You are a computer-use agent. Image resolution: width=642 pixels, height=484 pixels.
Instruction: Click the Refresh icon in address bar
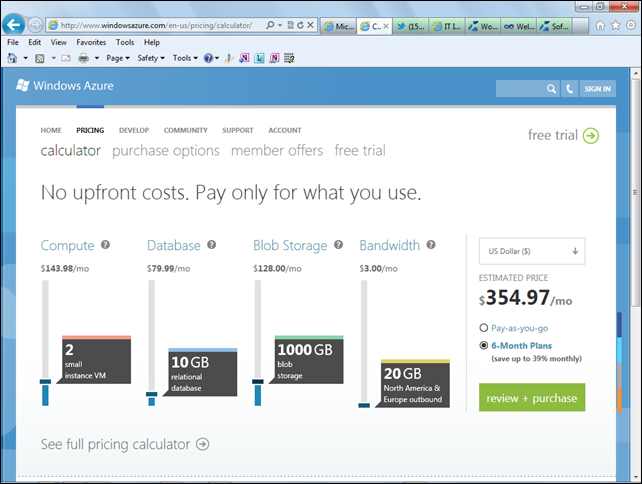pyautogui.click(x=301, y=25)
